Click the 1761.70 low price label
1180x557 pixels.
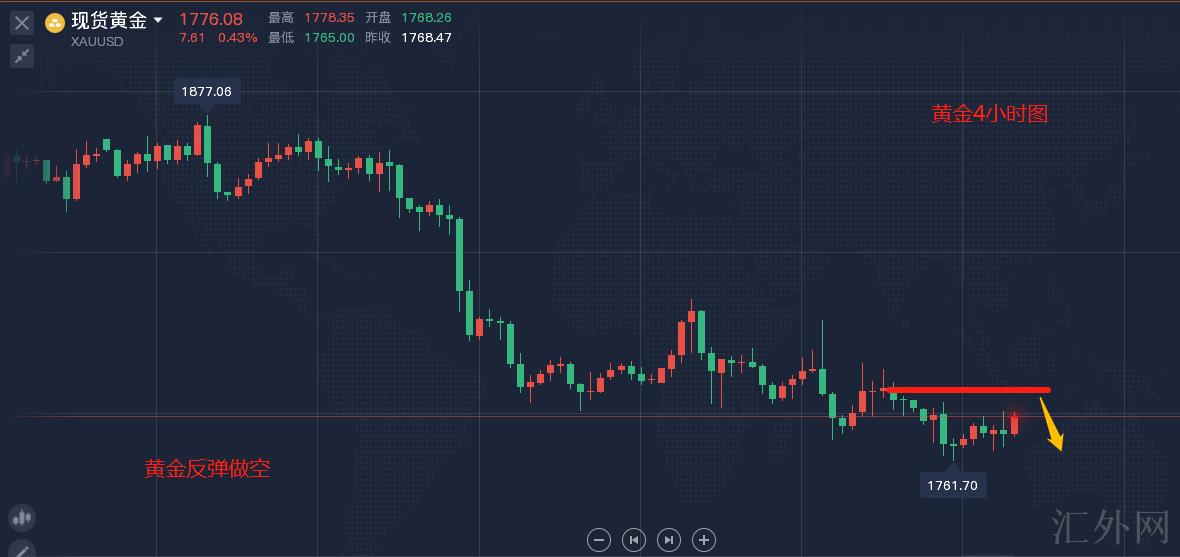click(953, 486)
